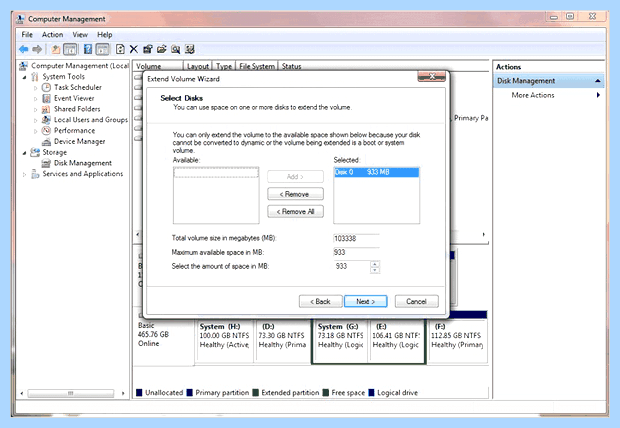
Task: Select the System (H:) partition block
Action: coord(225,340)
